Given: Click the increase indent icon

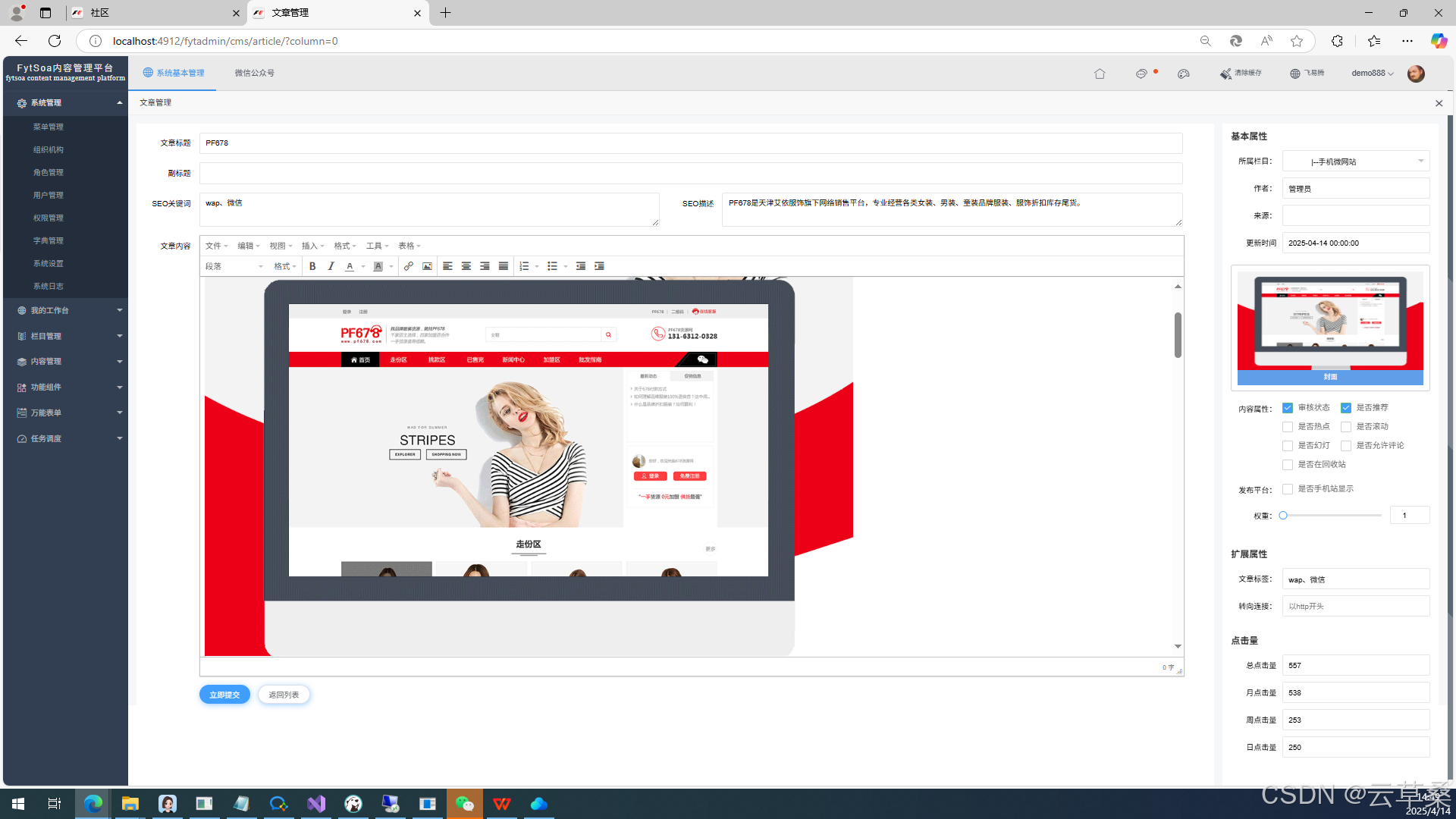Looking at the screenshot, I should pos(599,266).
